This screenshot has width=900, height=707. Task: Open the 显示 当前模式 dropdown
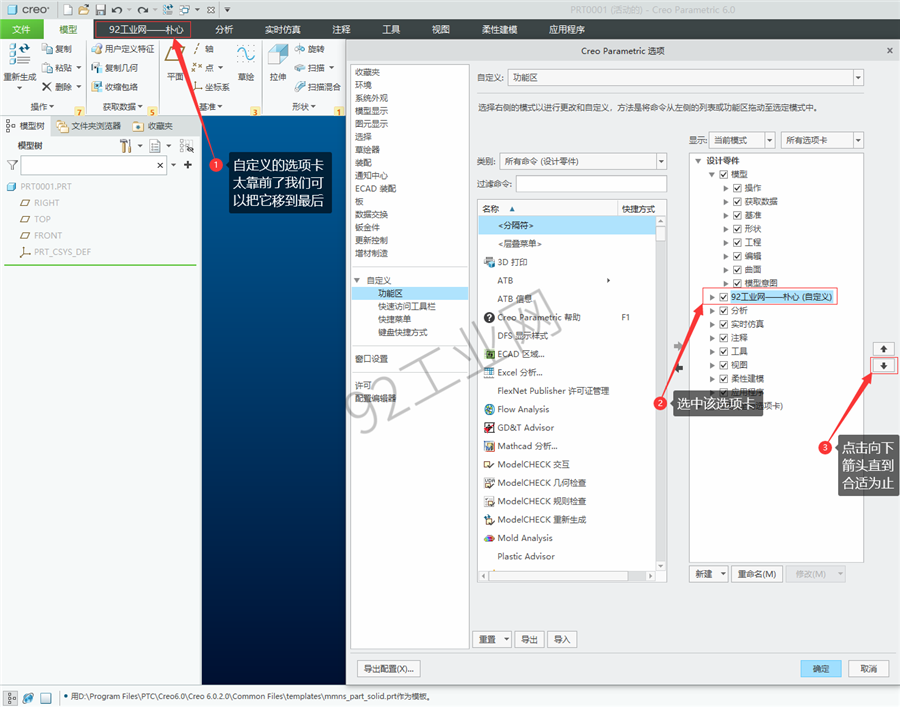tap(770, 140)
